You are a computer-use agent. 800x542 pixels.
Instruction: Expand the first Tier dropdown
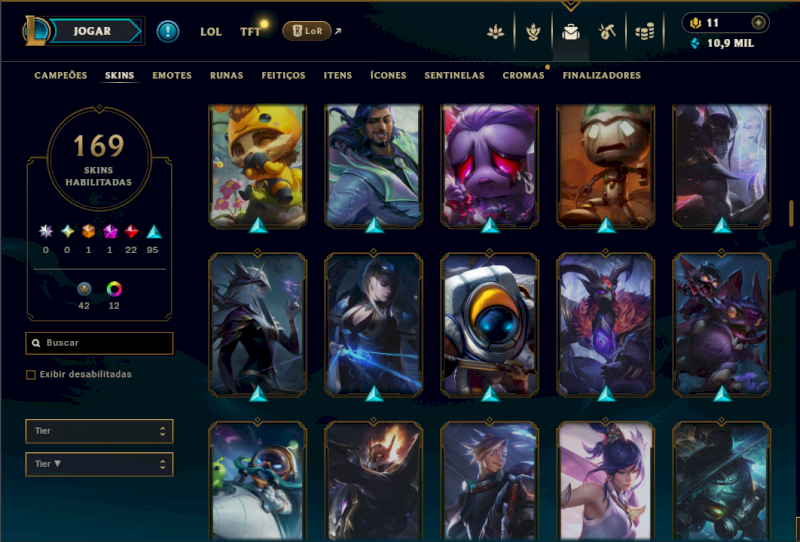pyautogui.click(x=99, y=431)
